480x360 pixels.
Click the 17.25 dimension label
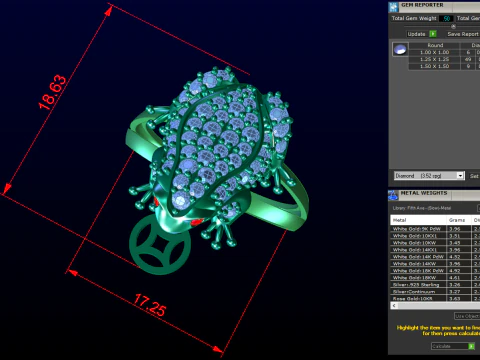(x=150, y=305)
